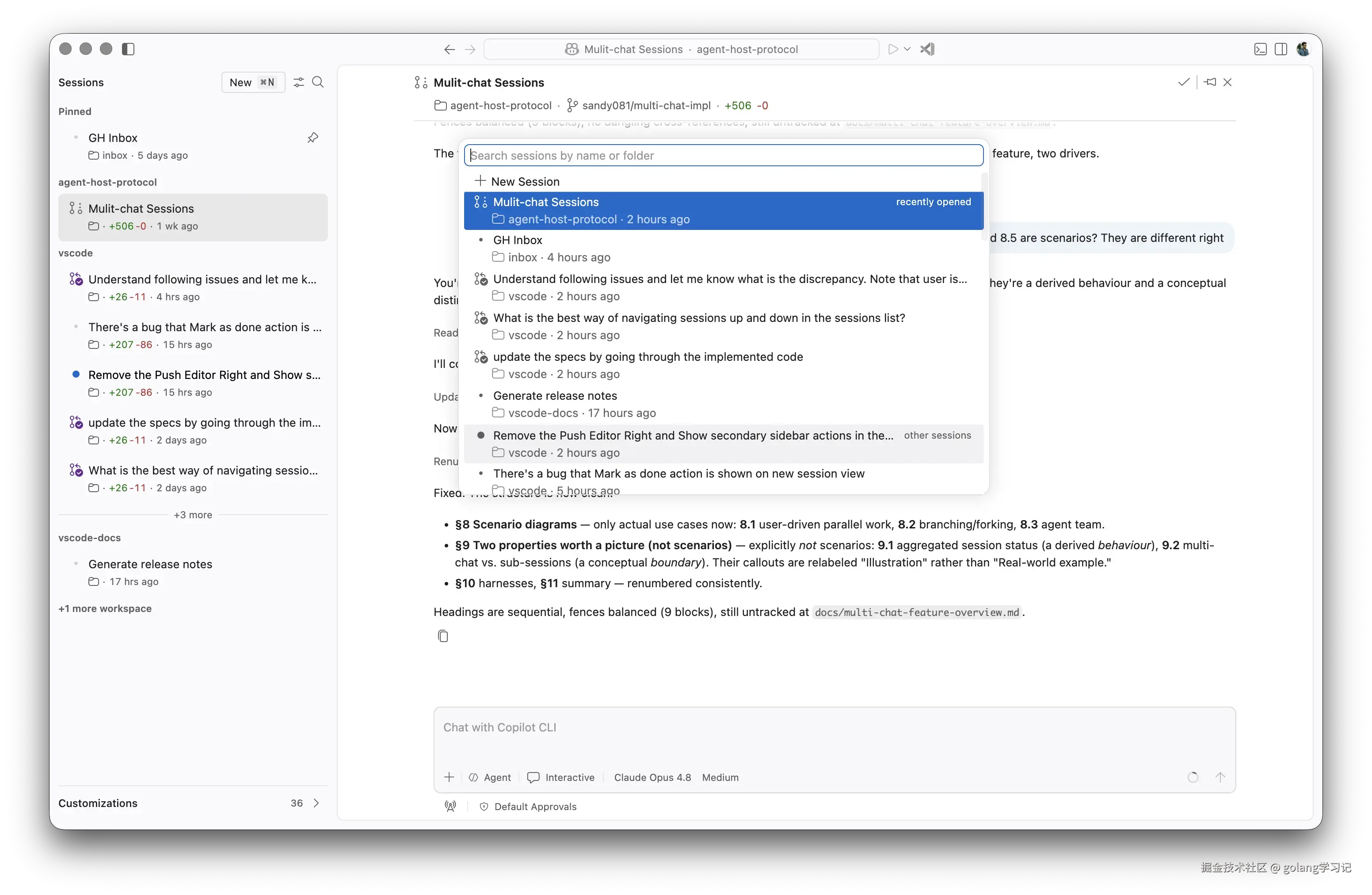1372x895 pixels.
Task: Create a new session with New button
Action: pos(253,82)
